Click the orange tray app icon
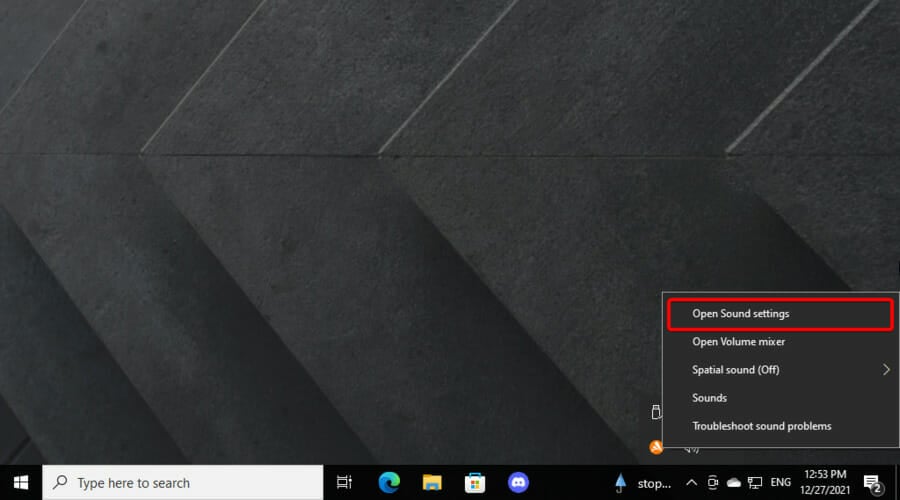The image size is (900, 500). [656, 447]
